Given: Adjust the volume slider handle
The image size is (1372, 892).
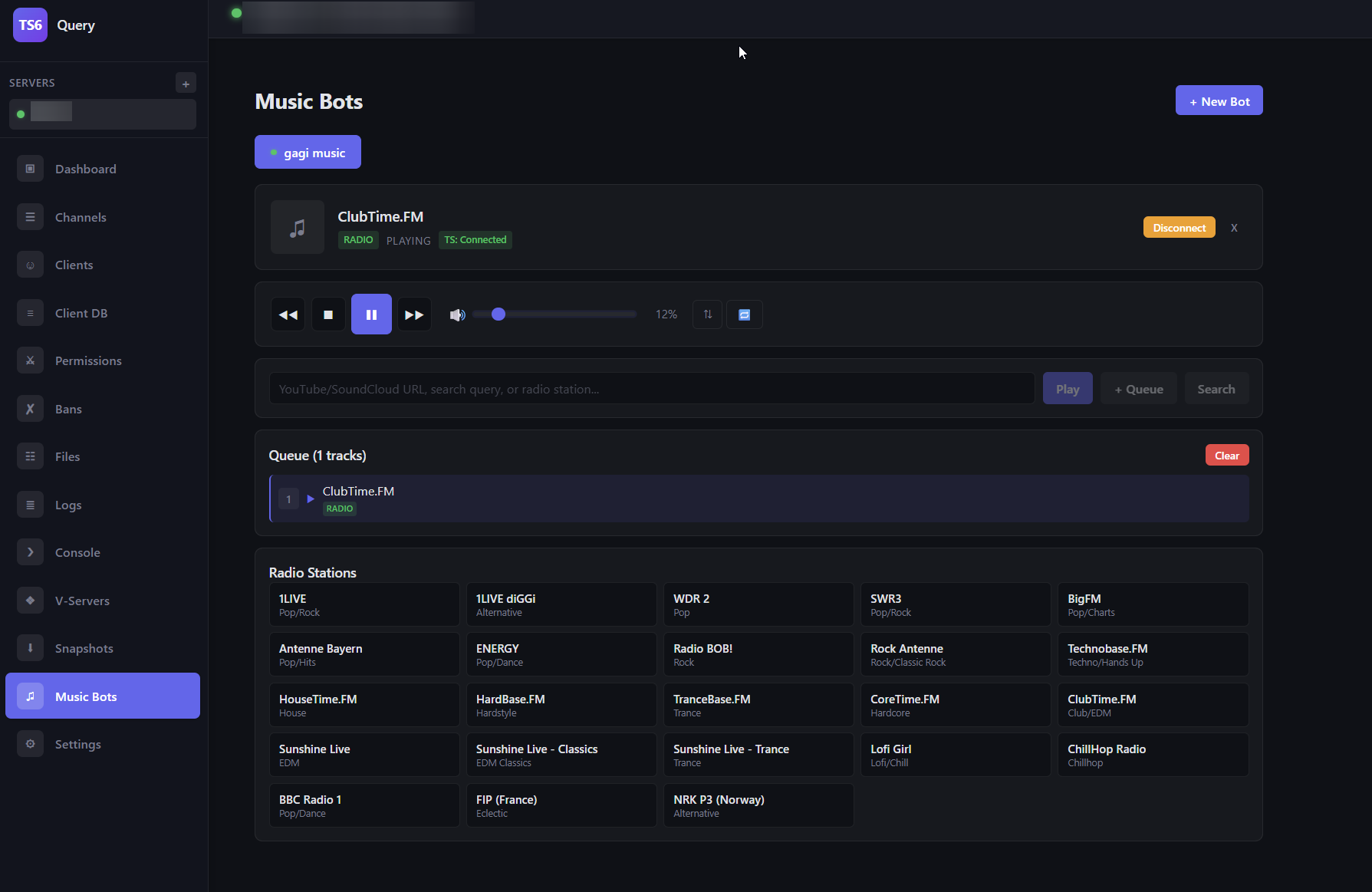Looking at the screenshot, I should click(498, 314).
